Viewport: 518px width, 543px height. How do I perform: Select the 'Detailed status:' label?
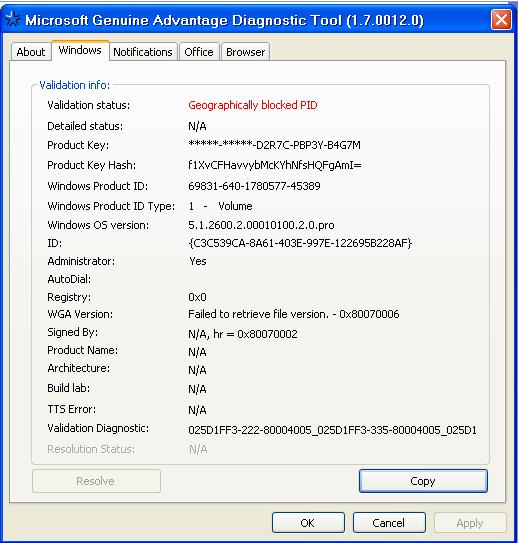(x=85, y=126)
